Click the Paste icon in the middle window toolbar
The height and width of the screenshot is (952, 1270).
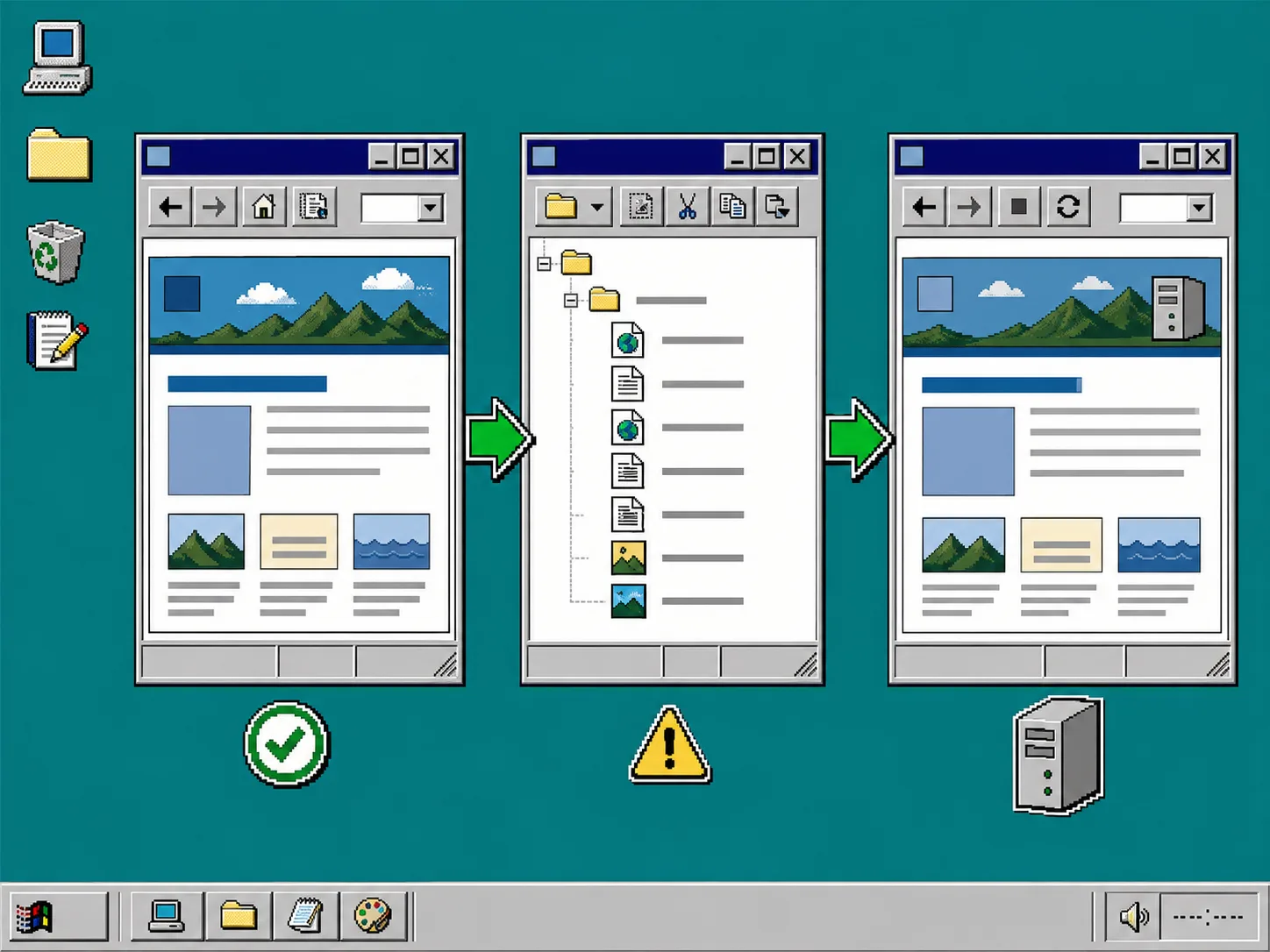click(x=777, y=207)
